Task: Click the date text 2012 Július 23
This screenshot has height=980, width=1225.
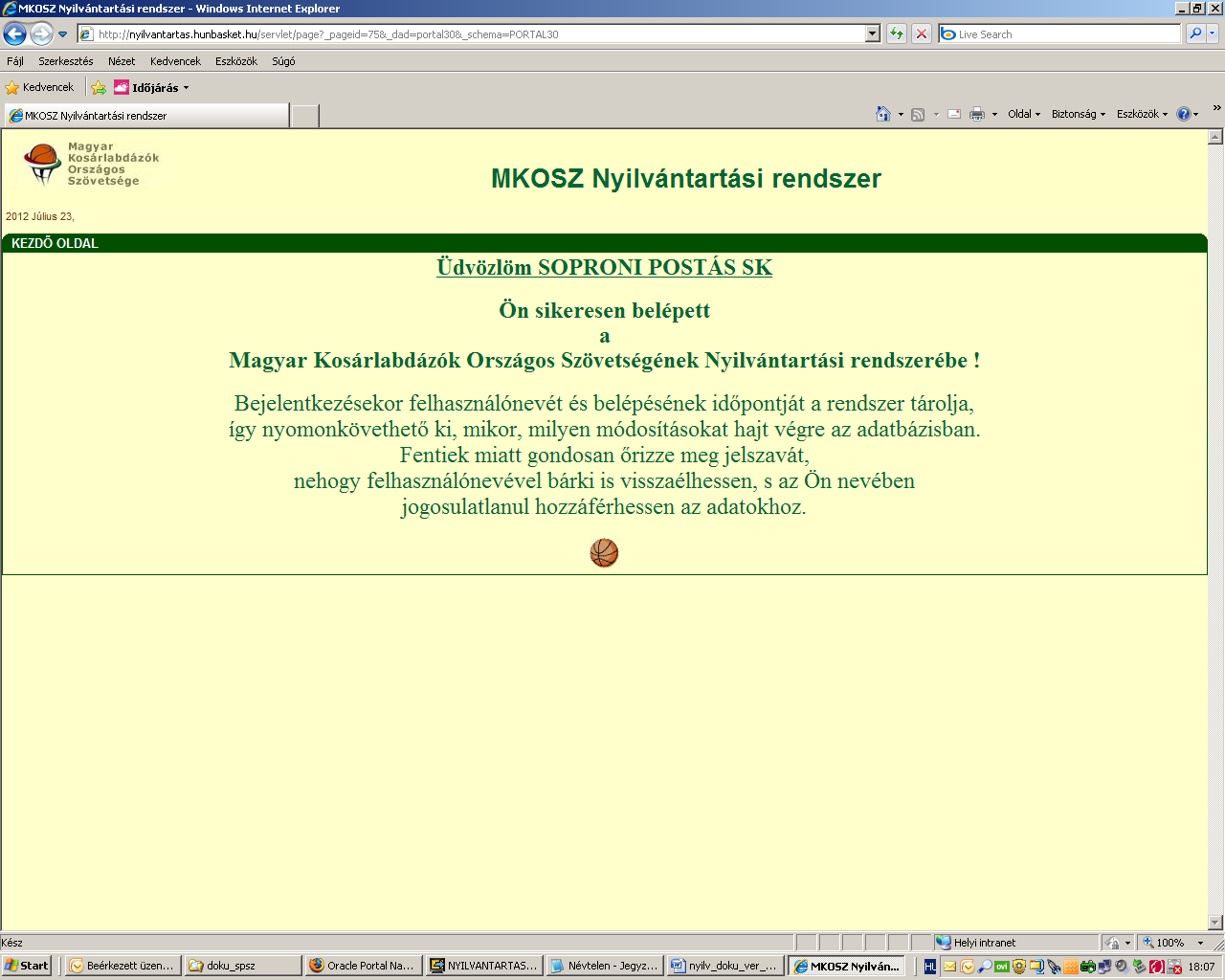Action: (40, 216)
